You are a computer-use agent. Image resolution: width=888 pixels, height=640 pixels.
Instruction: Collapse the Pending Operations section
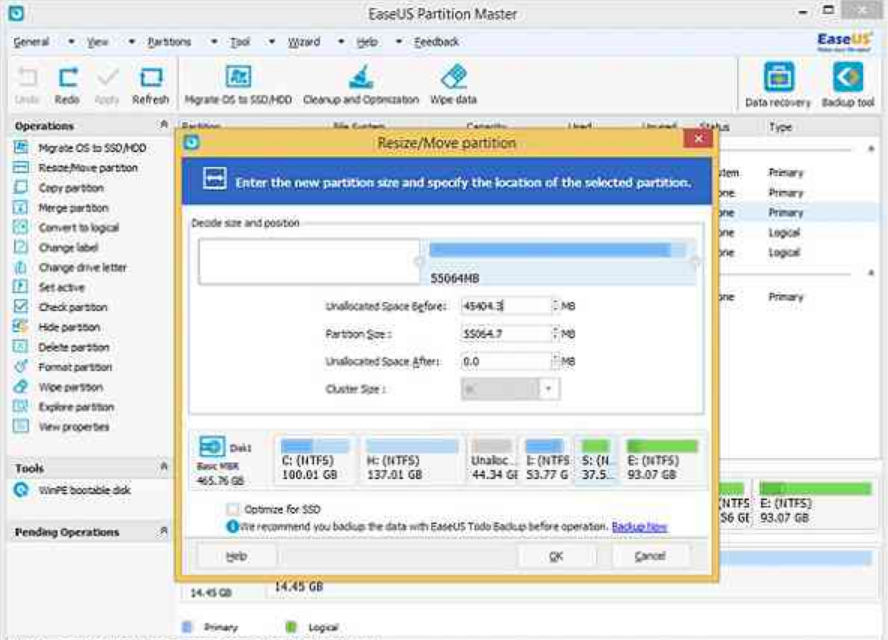tap(164, 530)
